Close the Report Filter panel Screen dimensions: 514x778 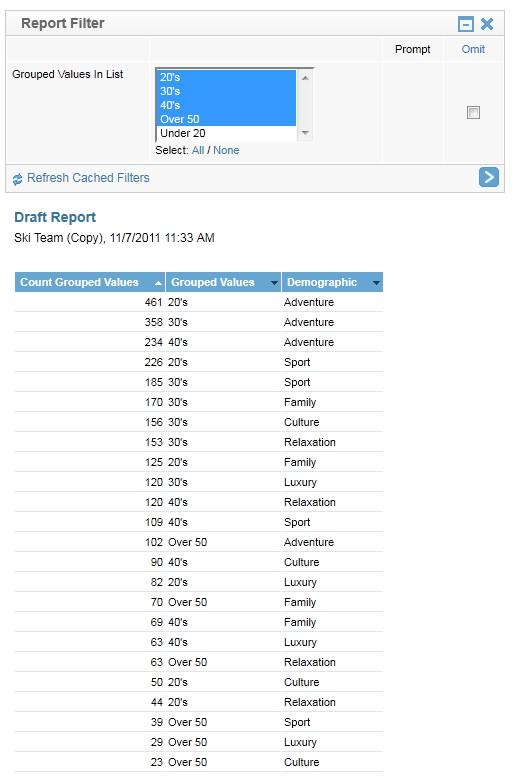pyautogui.click(x=487, y=24)
